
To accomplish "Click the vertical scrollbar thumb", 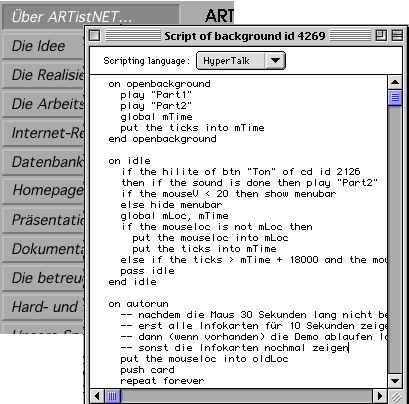I will click(x=395, y=98).
